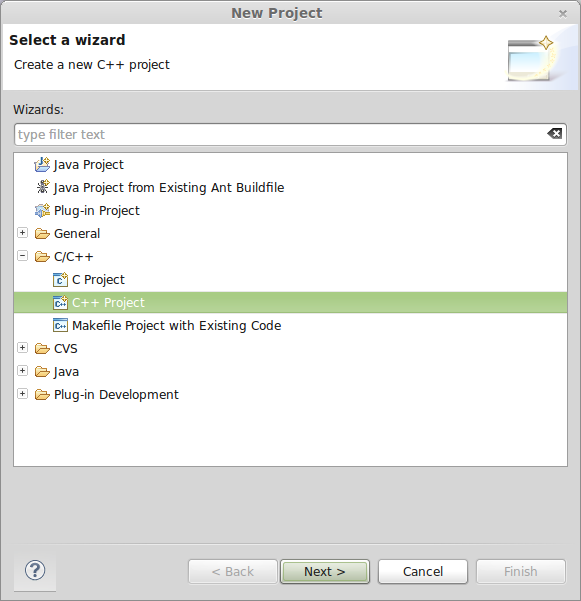The image size is (581, 601).
Task: Click the Makefile Project icon
Action: [x=60, y=325]
